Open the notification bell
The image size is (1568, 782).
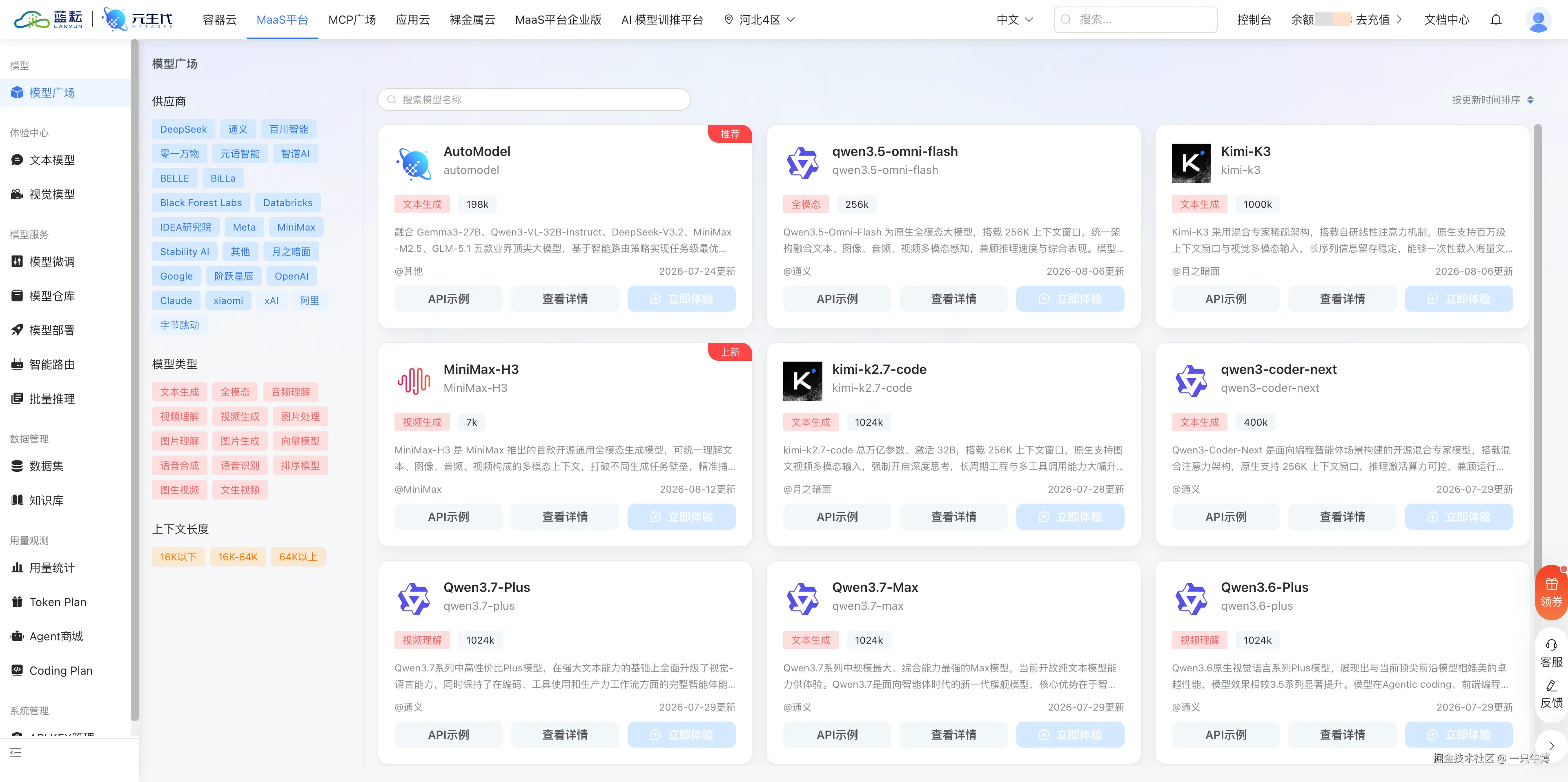click(1496, 20)
